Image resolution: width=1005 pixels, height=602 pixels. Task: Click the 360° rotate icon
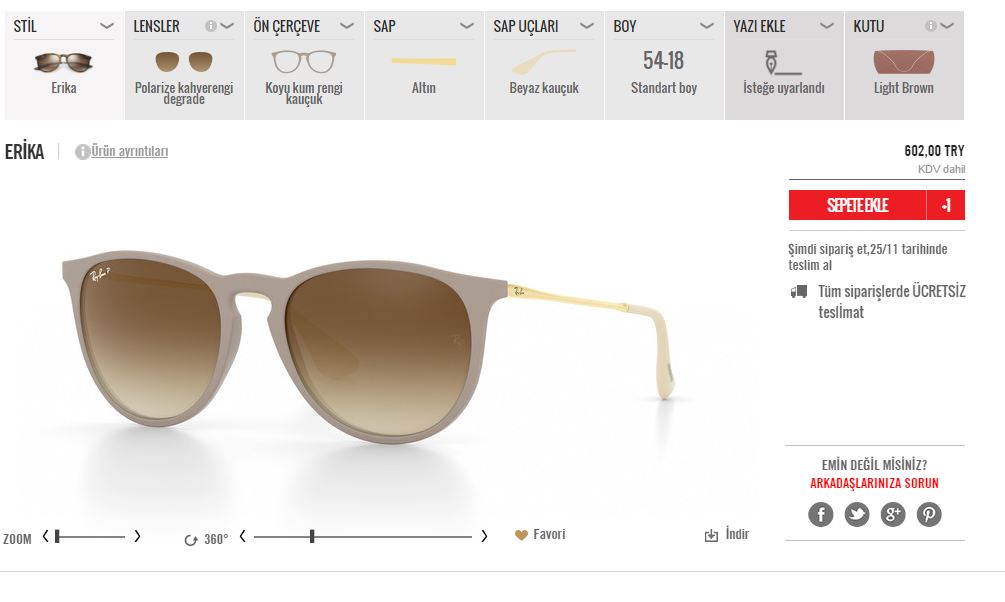[x=190, y=540]
